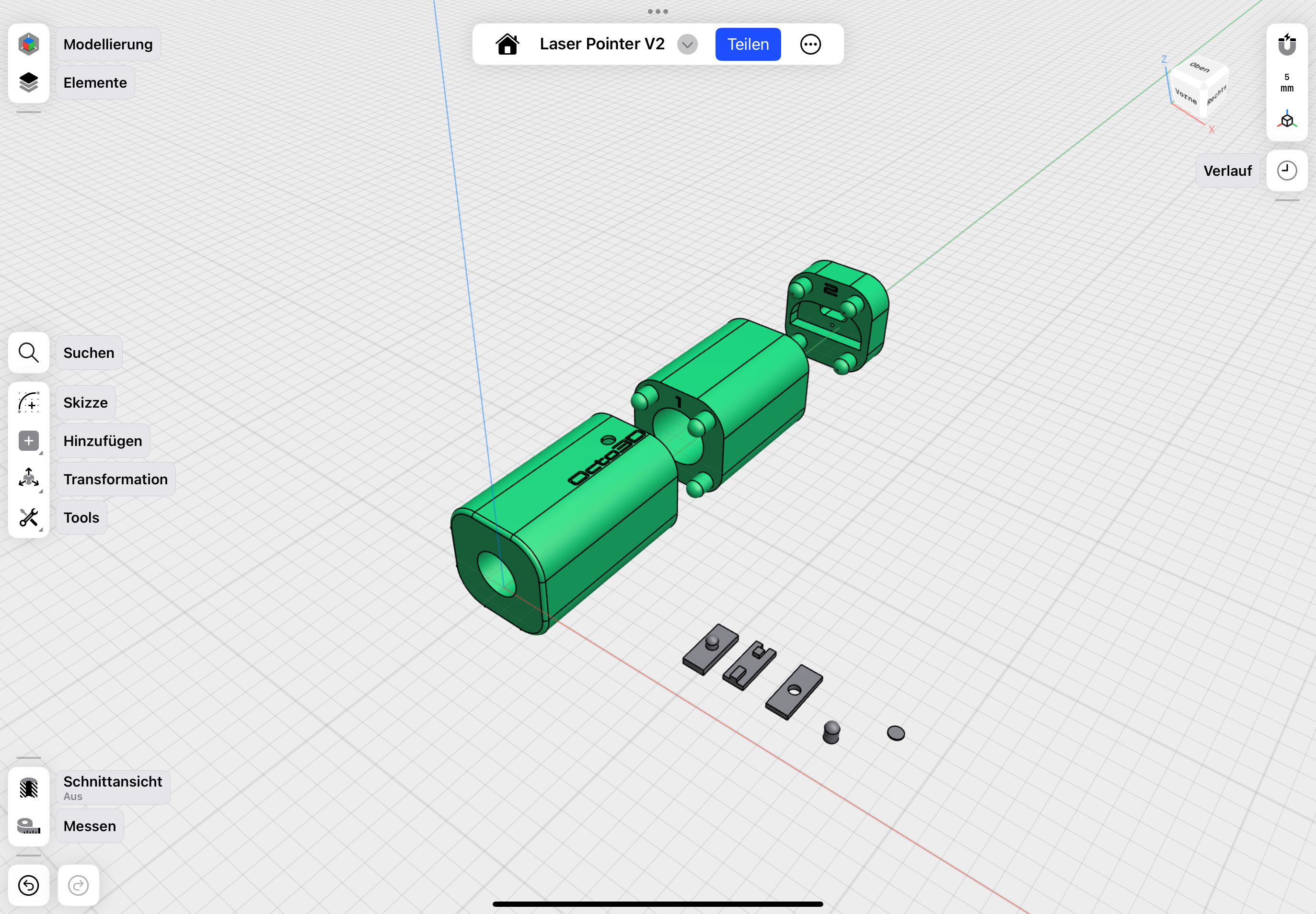This screenshot has width=1316, height=914.
Task: Open the Transformation tool icon
Action: pos(29,479)
